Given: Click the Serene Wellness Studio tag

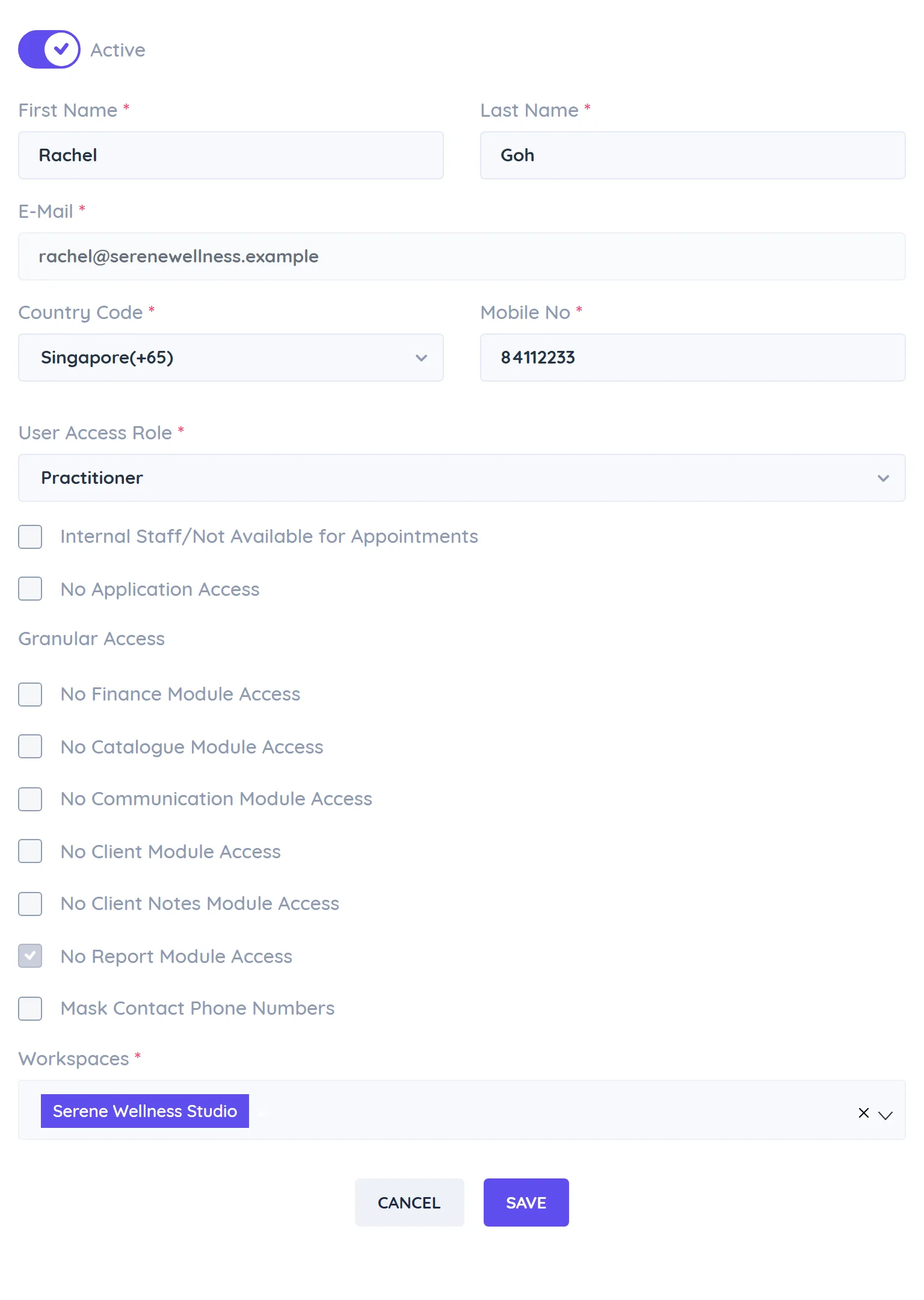Looking at the screenshot, I should tap(145, 1111).
